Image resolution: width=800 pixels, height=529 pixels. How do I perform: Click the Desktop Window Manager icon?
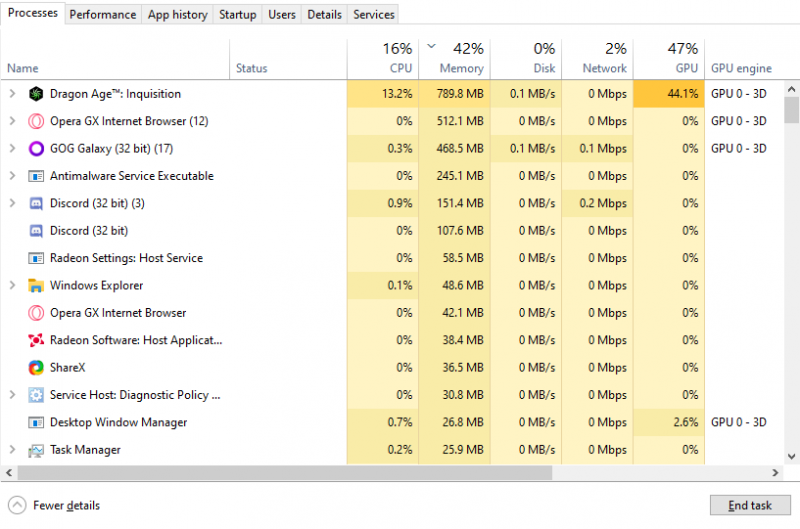pos(36,423)
